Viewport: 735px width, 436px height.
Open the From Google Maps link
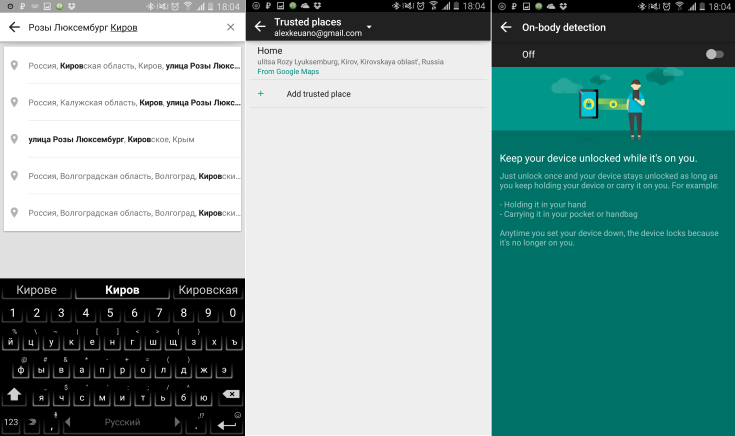[x=288, y=71]
